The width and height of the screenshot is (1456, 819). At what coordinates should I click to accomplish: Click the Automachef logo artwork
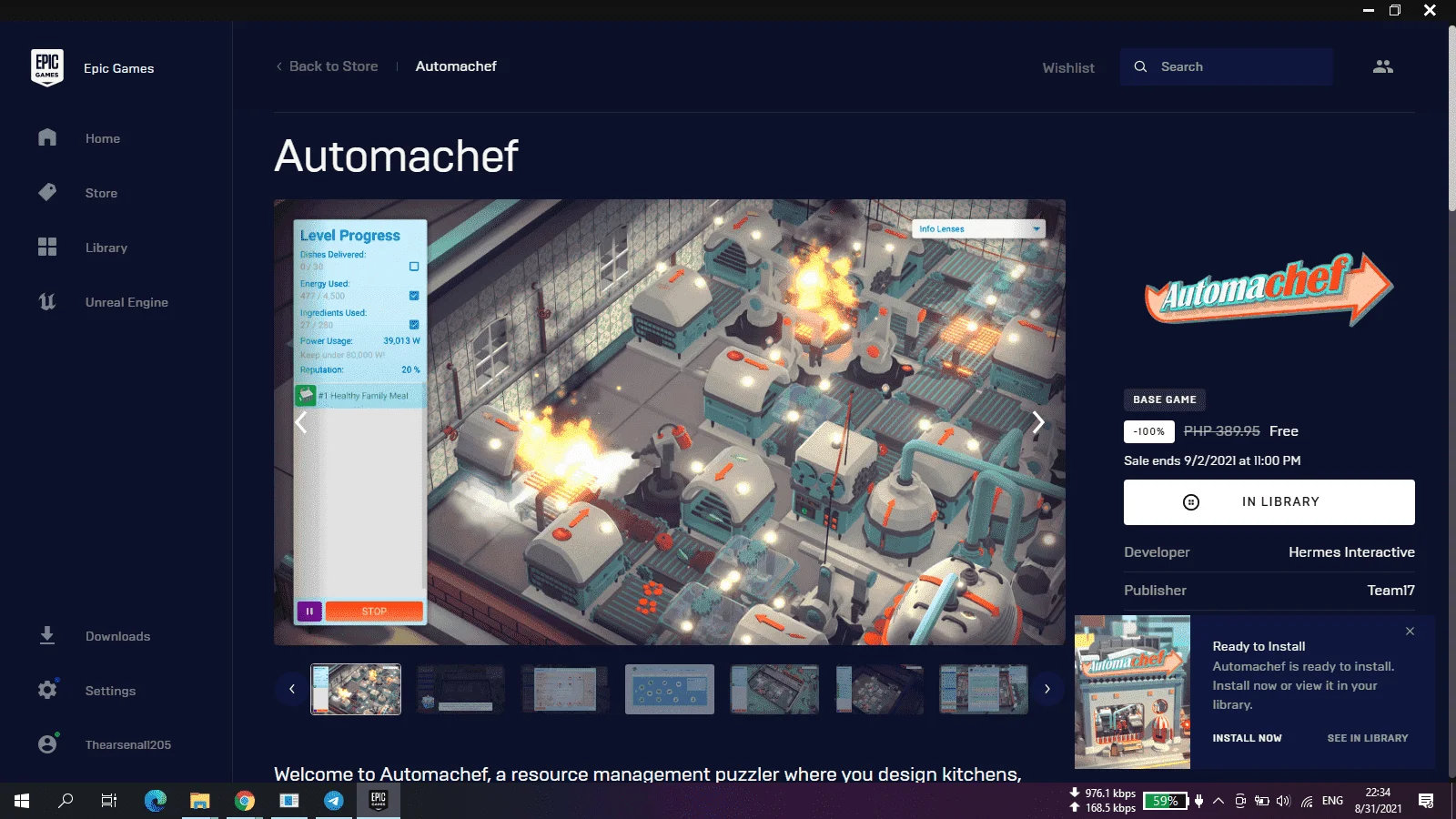tap(1269, 289)
